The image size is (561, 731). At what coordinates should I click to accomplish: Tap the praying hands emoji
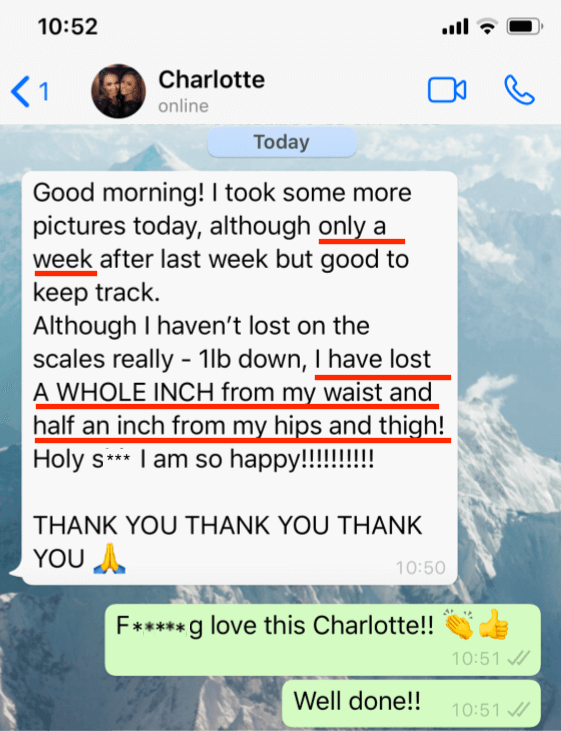110,558
